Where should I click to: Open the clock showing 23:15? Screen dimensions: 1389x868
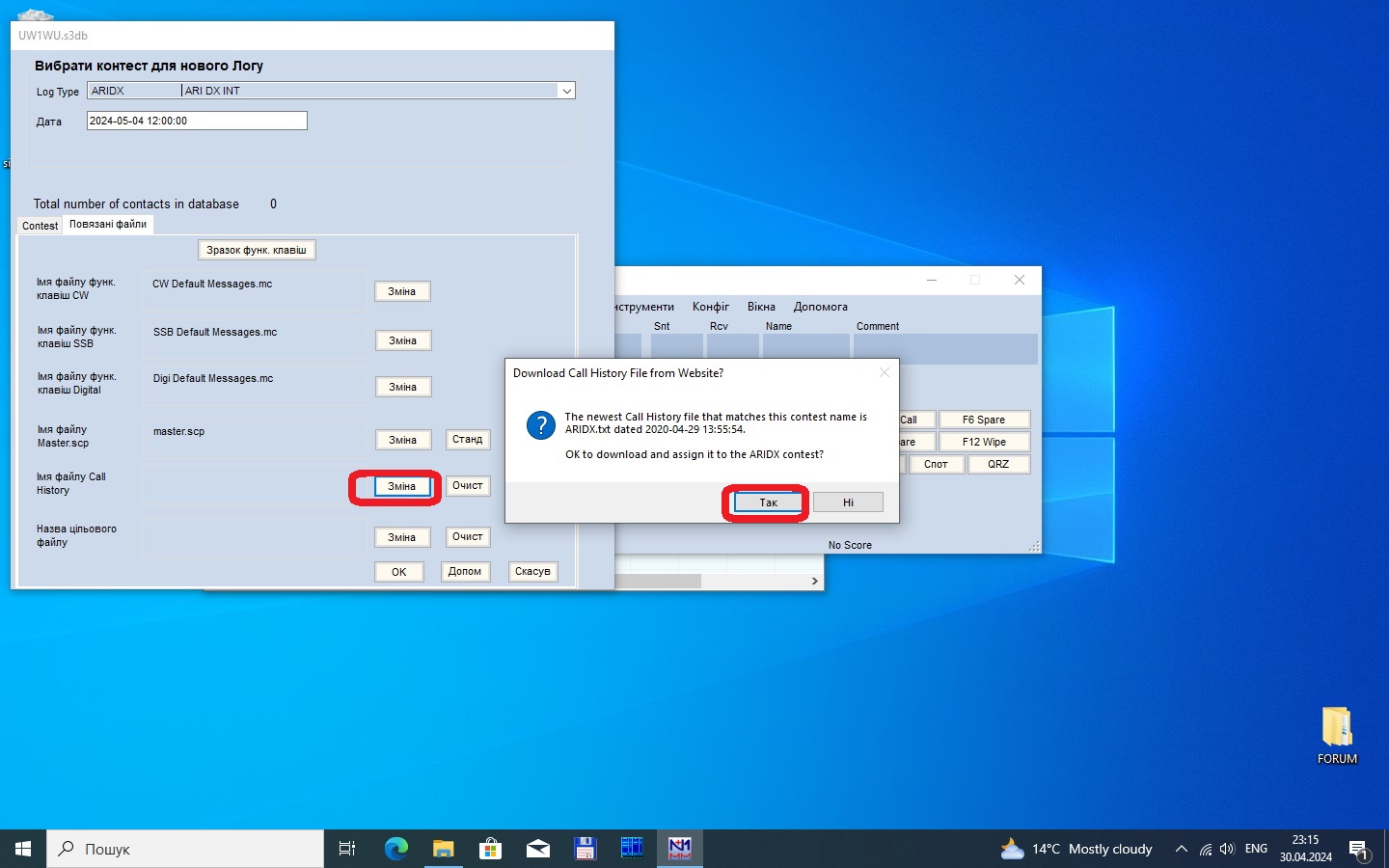tap(1306, 849)
